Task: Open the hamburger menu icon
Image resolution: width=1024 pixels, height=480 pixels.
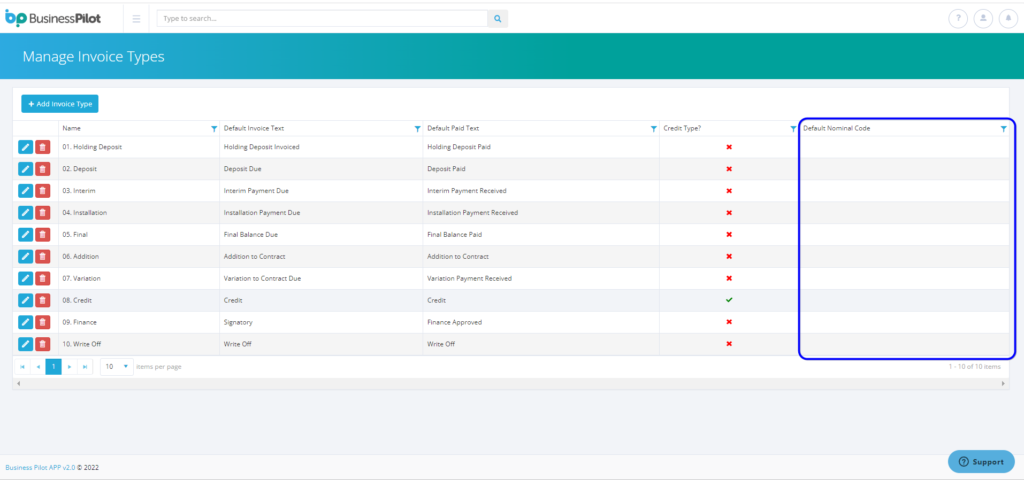Action: (x=136, y=18)
